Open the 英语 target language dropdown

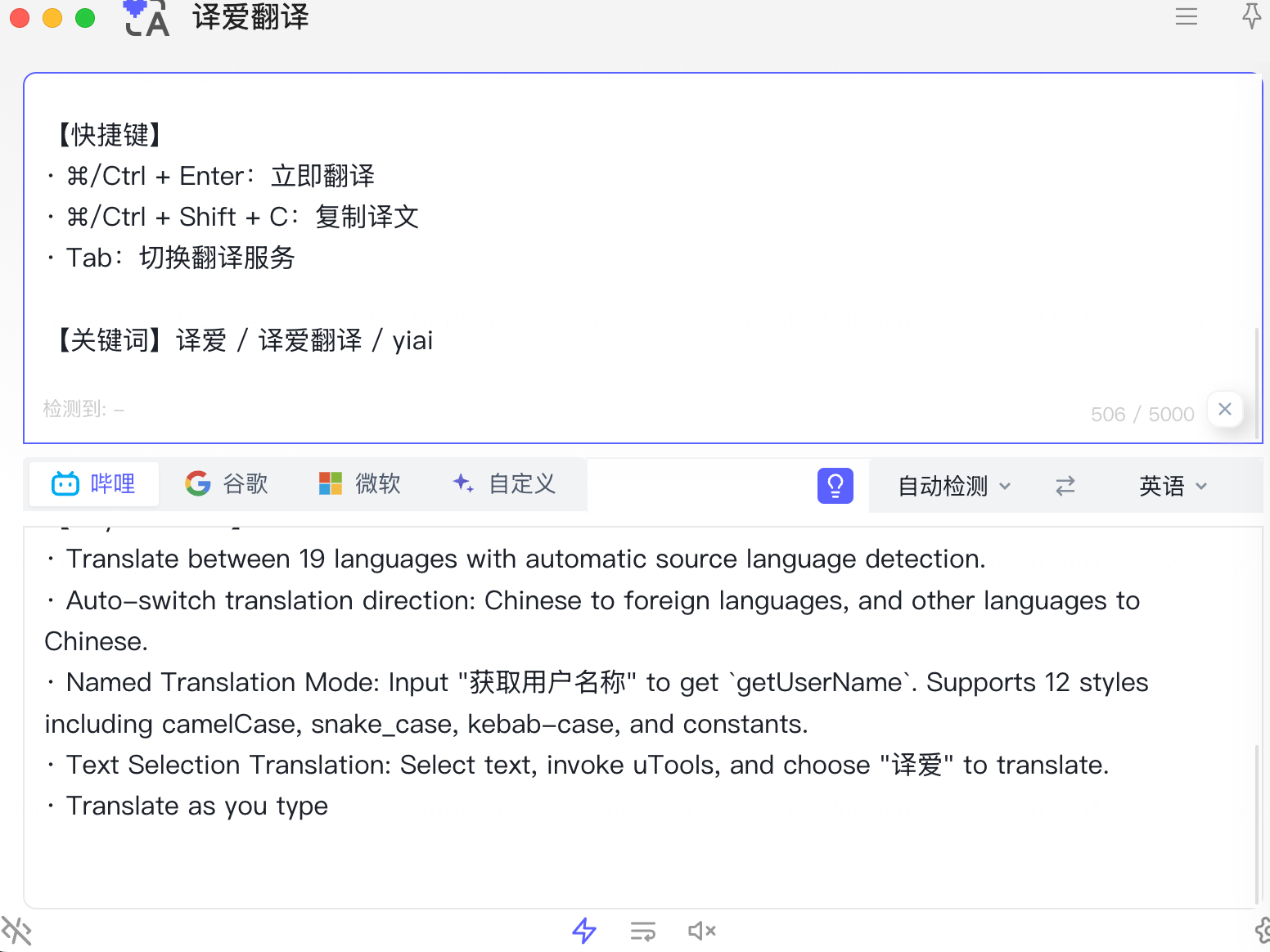[x=1173, y=487]
